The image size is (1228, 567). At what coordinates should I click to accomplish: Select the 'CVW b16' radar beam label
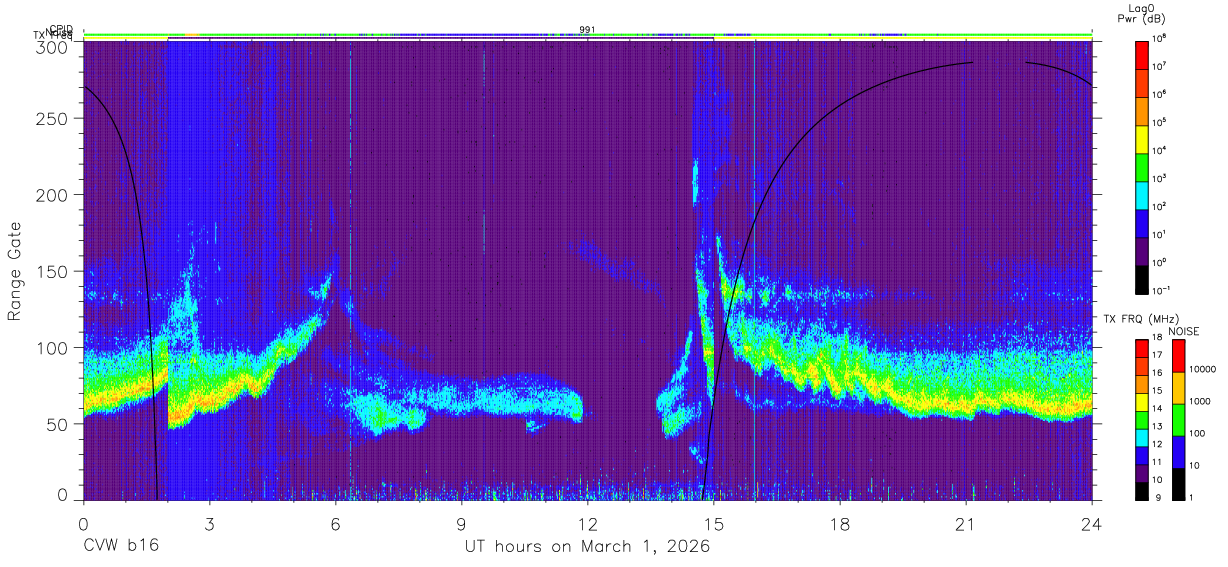[120, 547]
